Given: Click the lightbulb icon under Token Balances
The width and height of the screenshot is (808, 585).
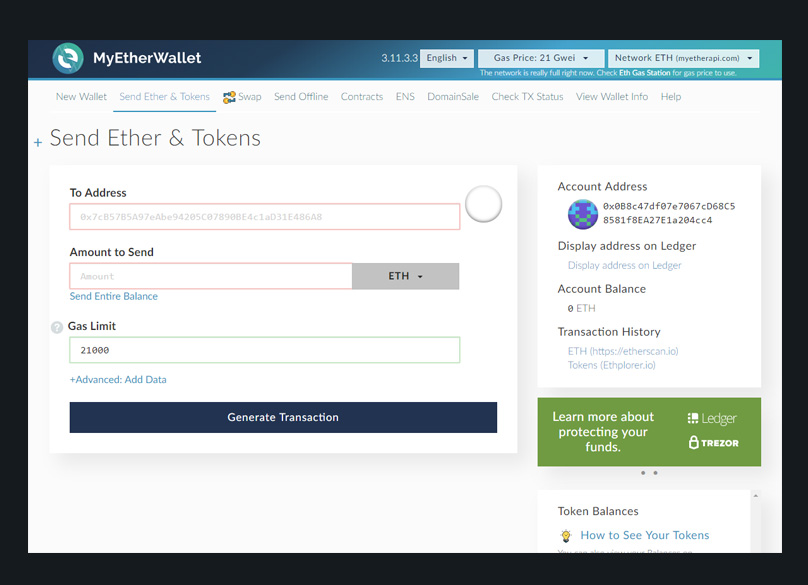Looking at the screenshot, I should (x=566, y=536).
